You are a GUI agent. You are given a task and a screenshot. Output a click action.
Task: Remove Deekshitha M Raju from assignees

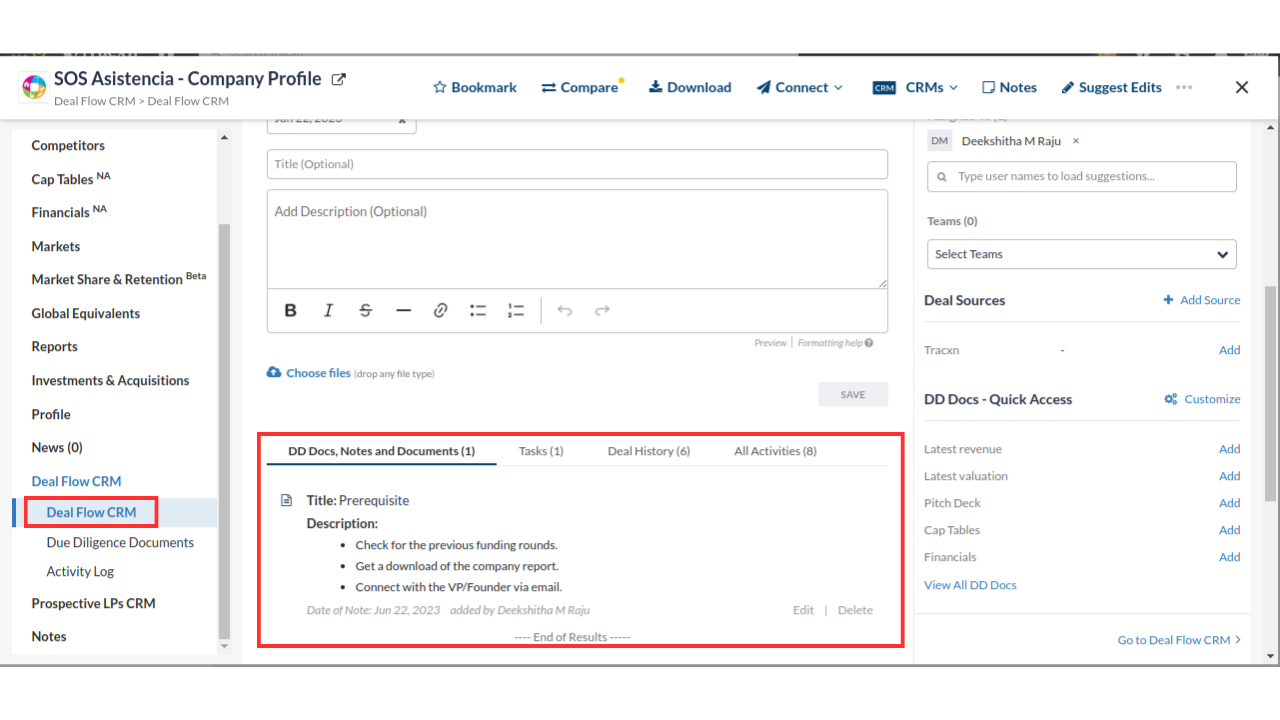coord(1076,141)
